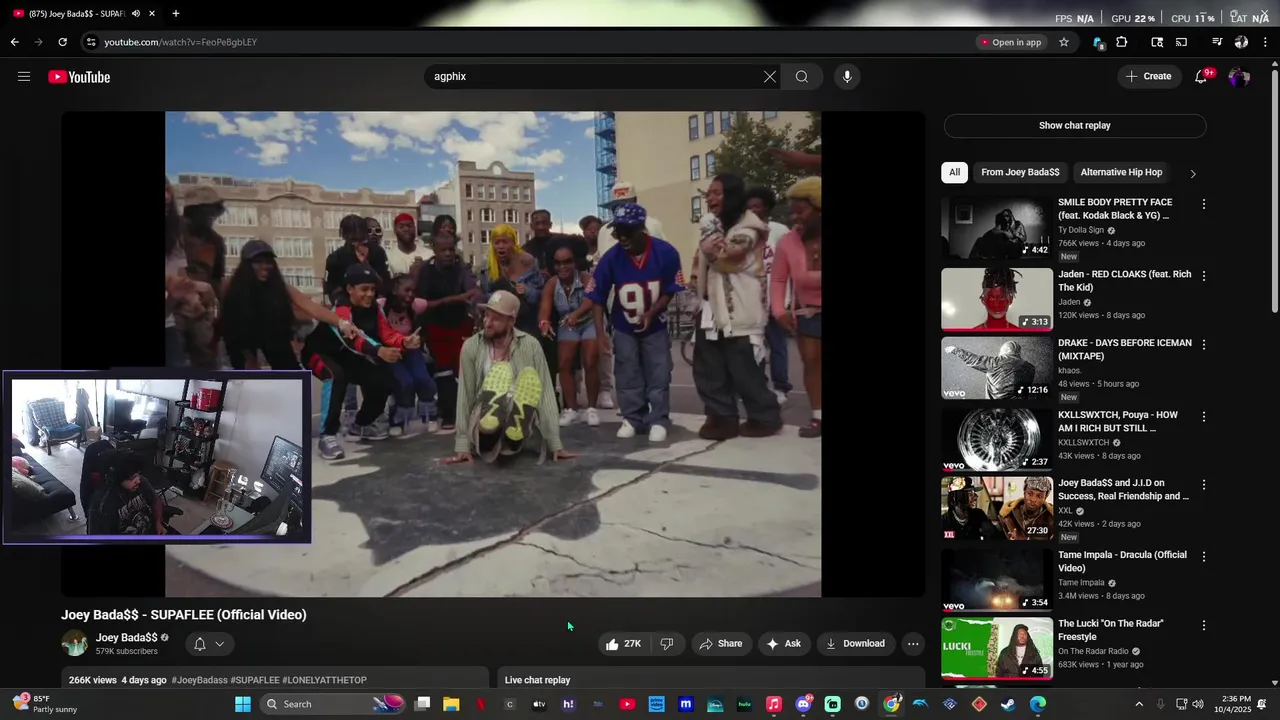Close the Joey Bada$$ browser tab
1280x720 pixels.
pos(152,14)
